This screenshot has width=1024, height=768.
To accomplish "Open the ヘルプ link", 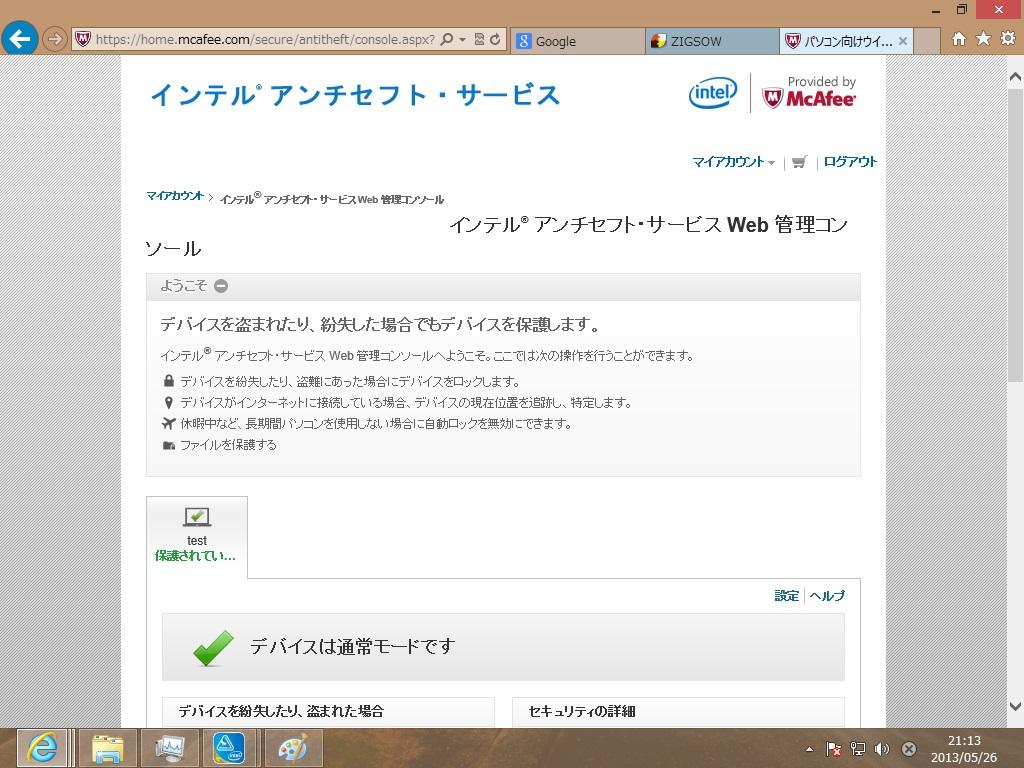I will [x=827, y=596].
